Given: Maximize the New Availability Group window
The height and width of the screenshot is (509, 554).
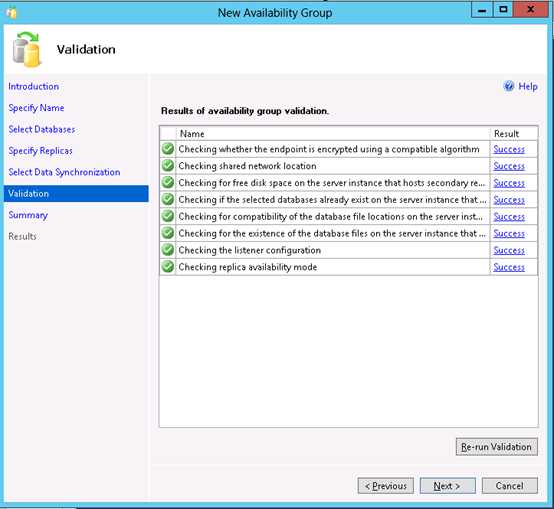Looking at the screenshot, I should coord(503,10).
